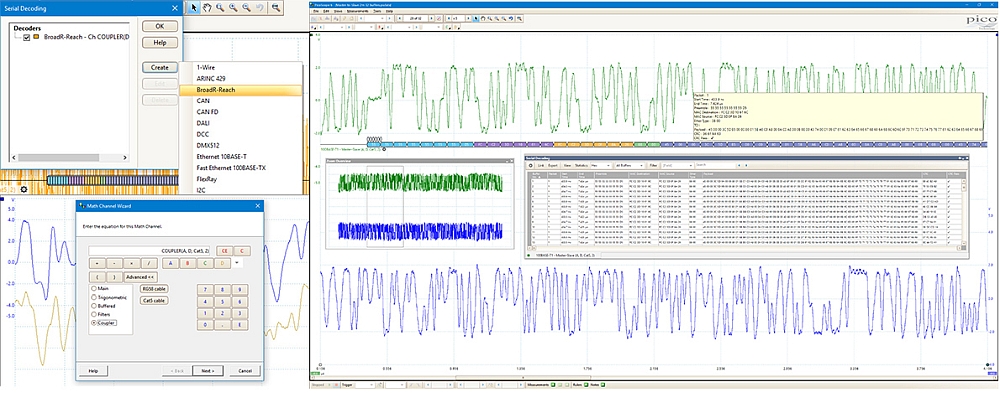
Task: Open decoder settings gear icon below Serial Decoding
Action: [x=24, y=189]
